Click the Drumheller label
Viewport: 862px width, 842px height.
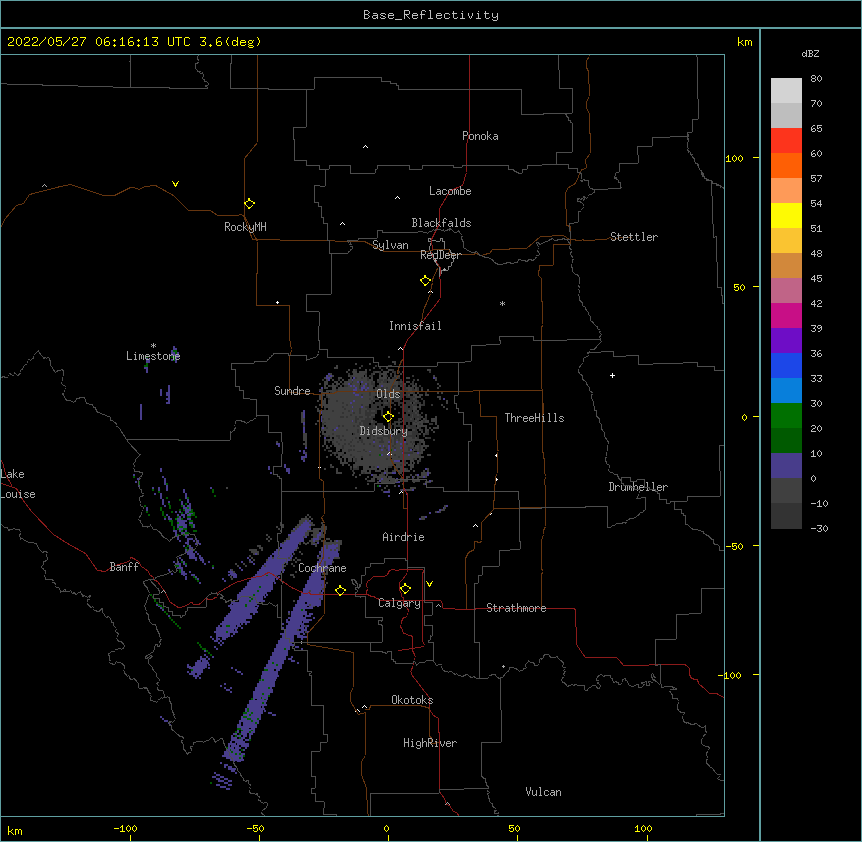[638, 487]
